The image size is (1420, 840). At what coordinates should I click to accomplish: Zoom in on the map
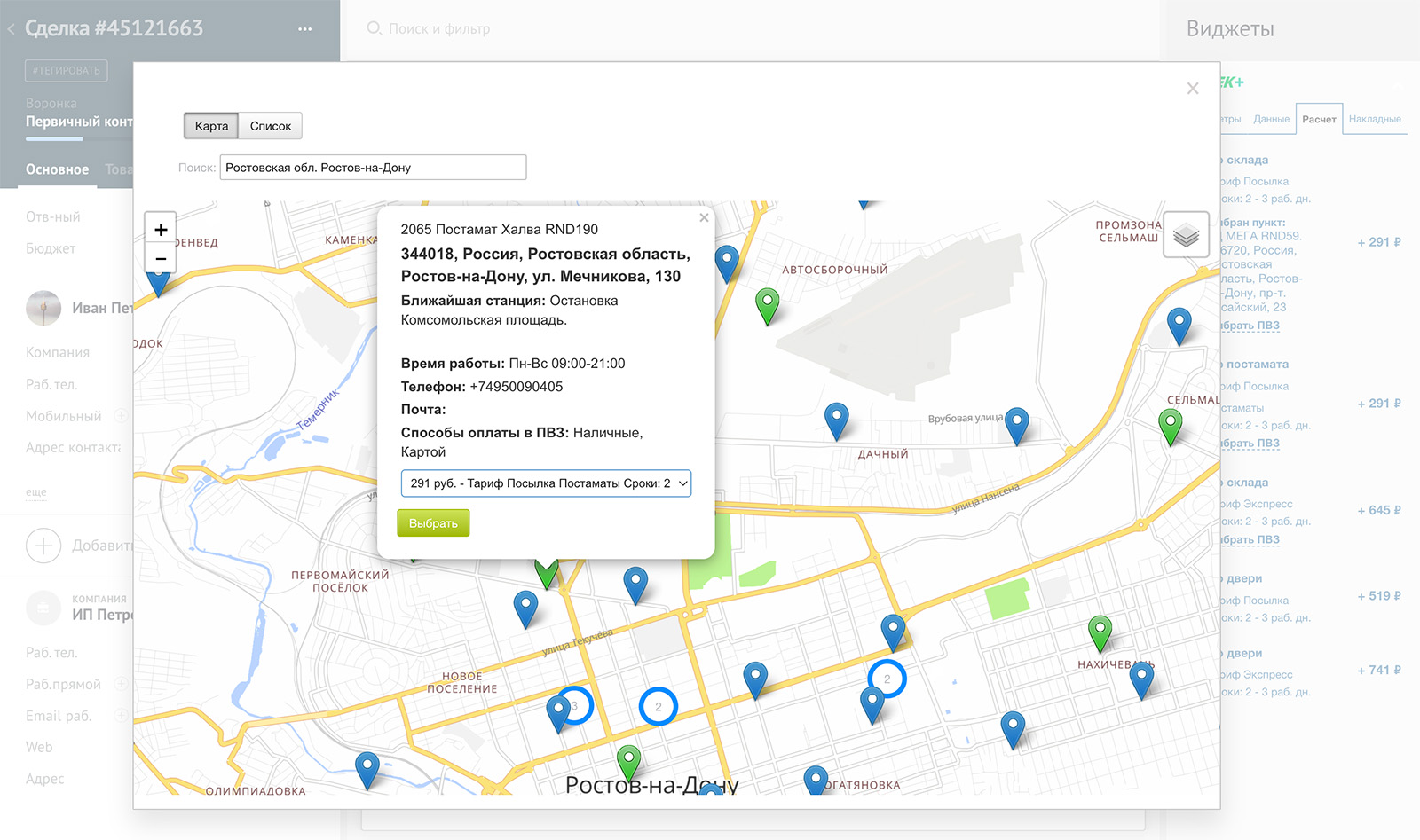[x=161, y=229]
